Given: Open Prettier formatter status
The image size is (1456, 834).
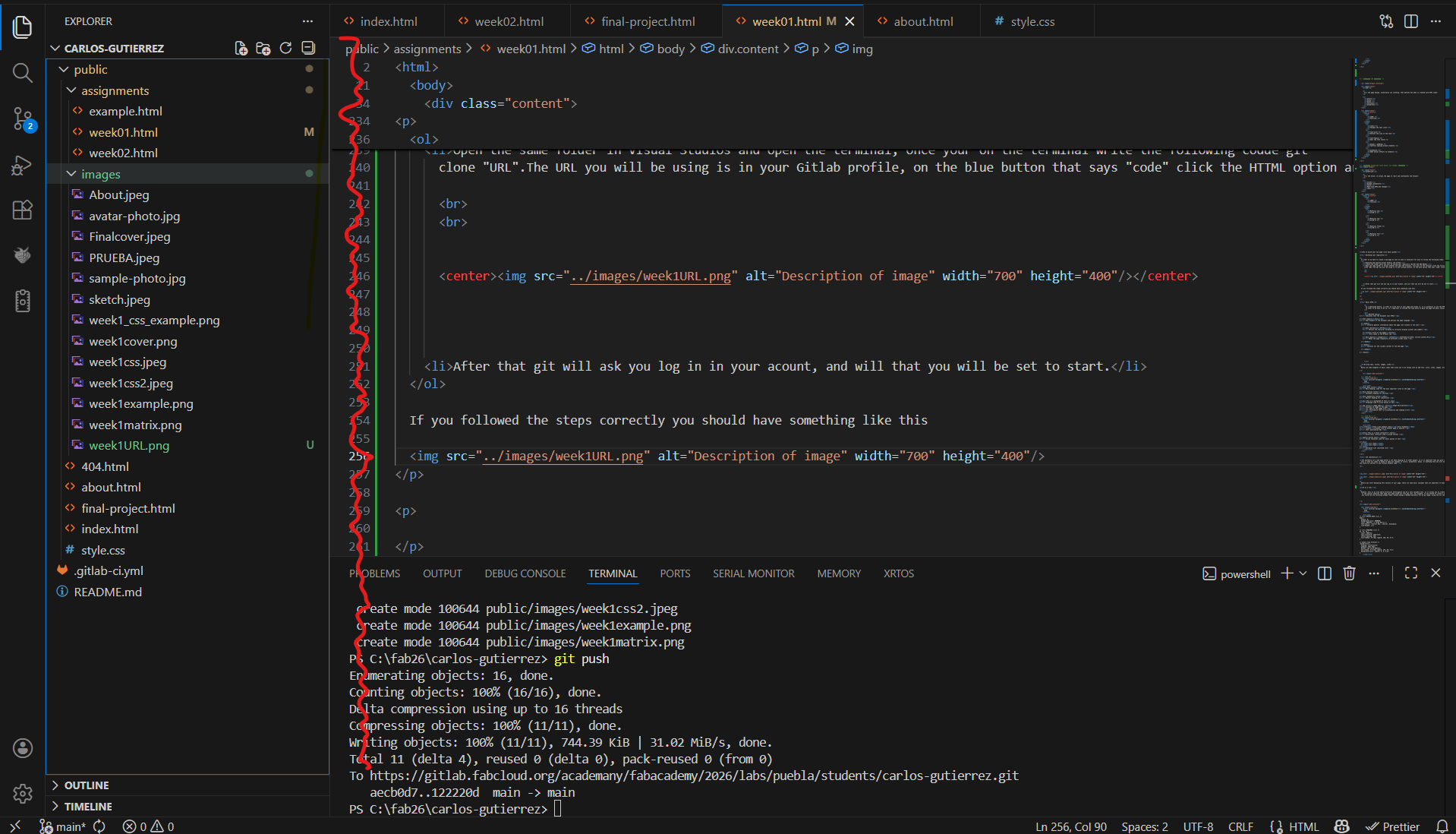Looking at the screenshot, I should [1392, 826].
